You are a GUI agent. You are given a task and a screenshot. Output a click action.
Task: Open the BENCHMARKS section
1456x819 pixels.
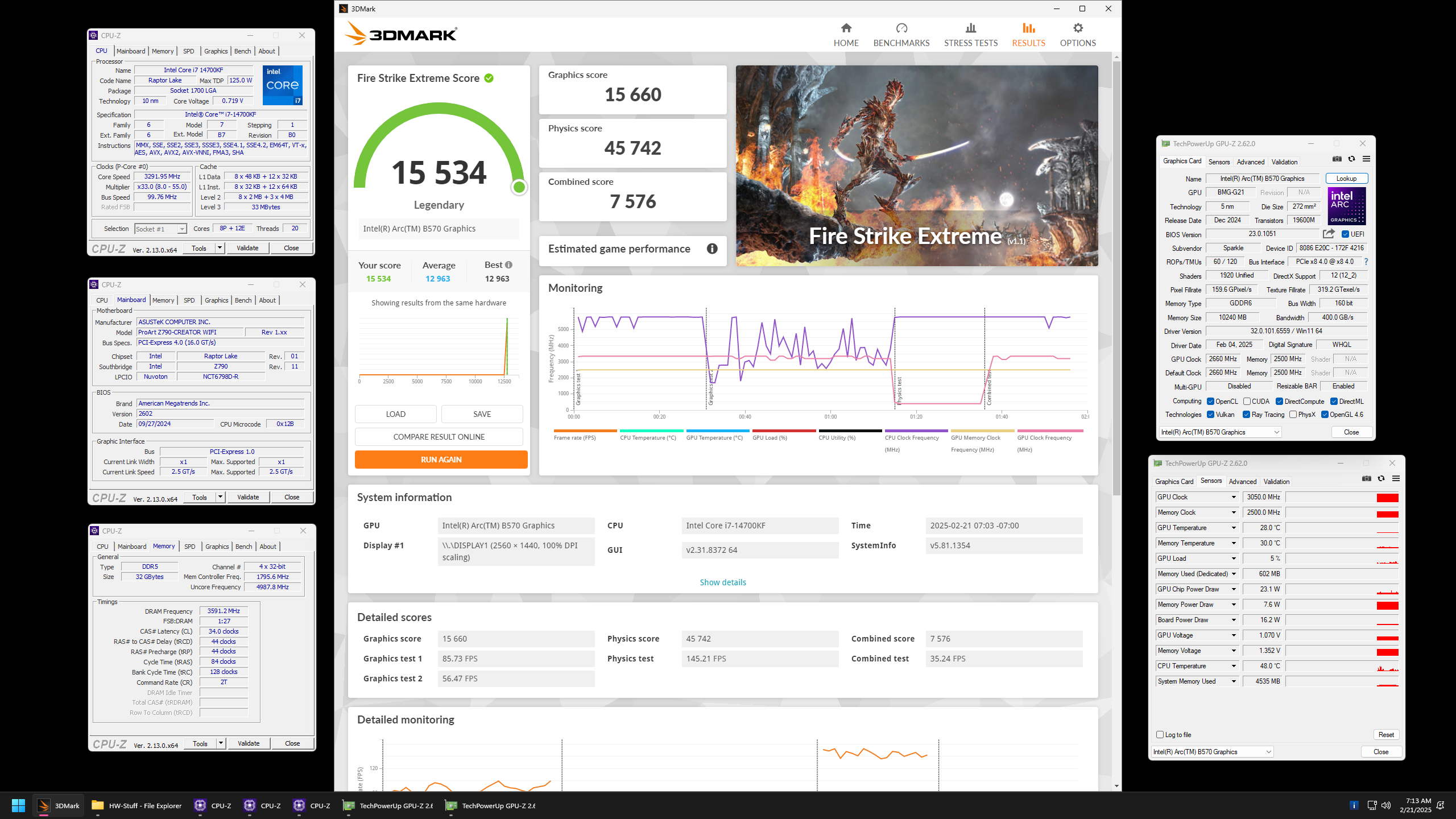tap(901, 35)
